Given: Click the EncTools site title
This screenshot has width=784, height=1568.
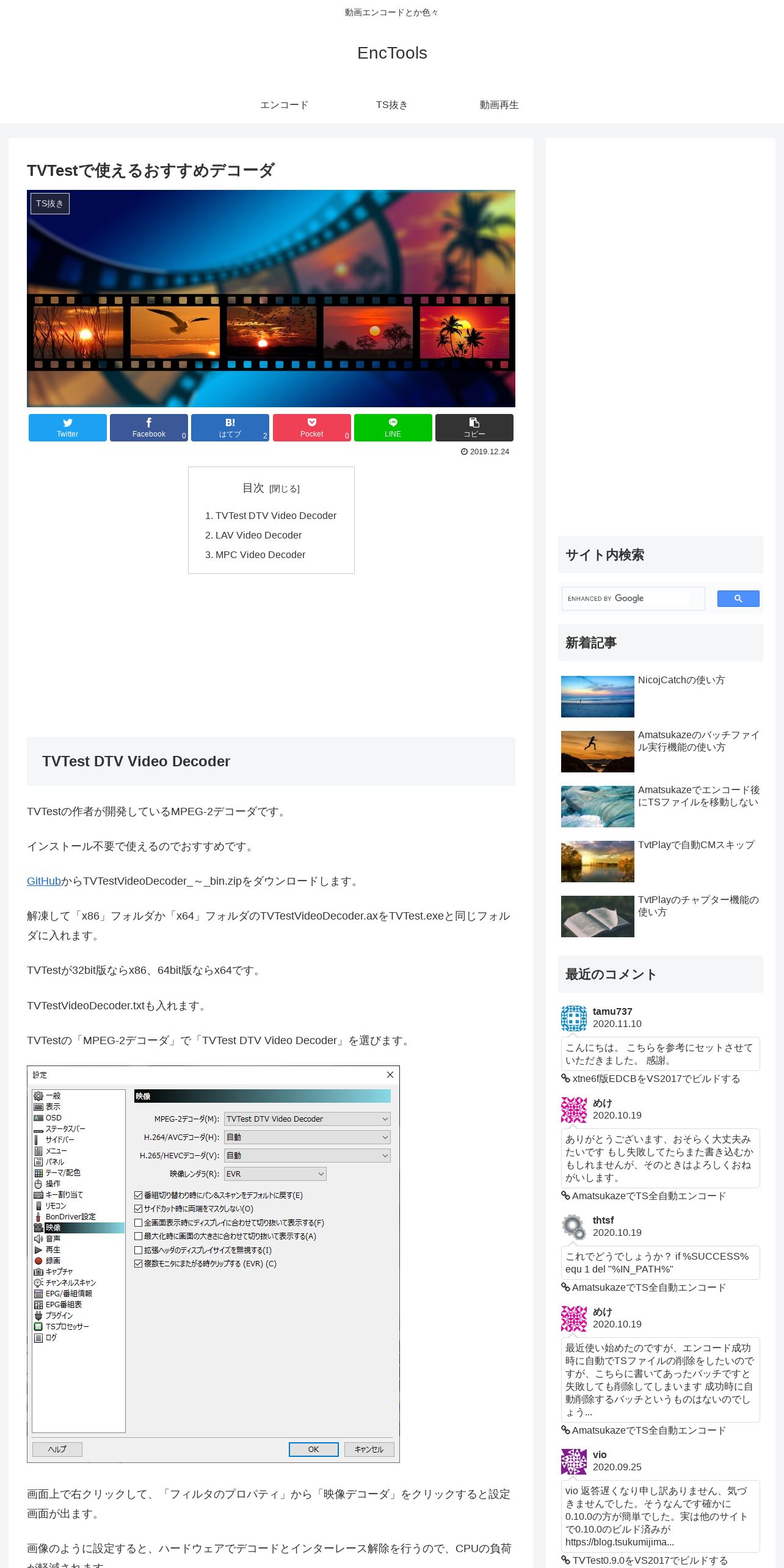Looking at the screenshot, I should coord(392,53).
